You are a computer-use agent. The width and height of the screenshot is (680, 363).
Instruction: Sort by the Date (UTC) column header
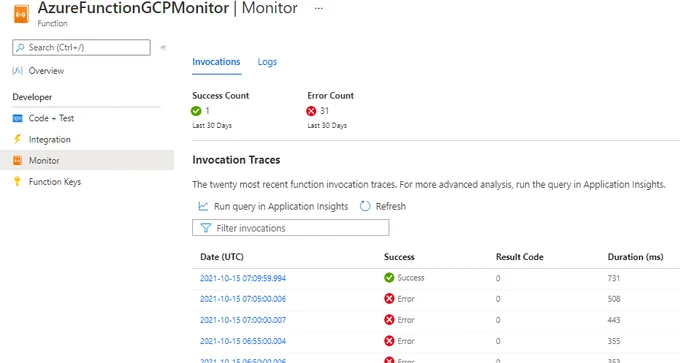coord(222,257)
